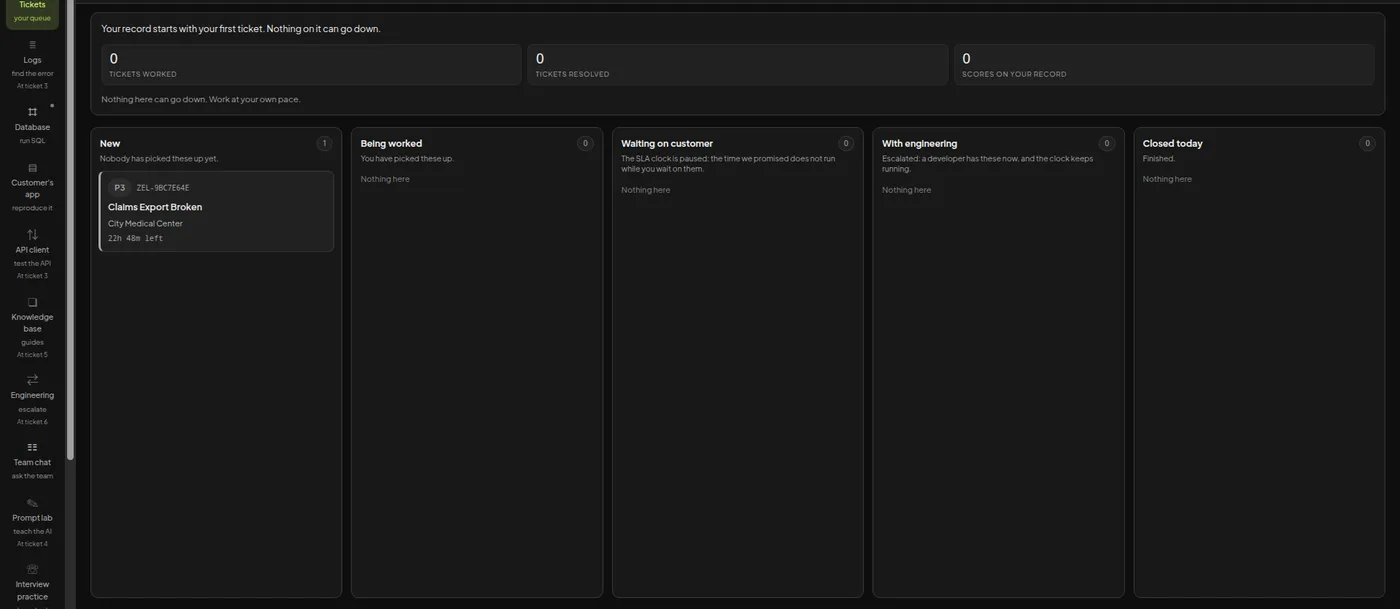
Task: Select ticket ID ZEL-9BC7E64E
Action: coord(163,188)
